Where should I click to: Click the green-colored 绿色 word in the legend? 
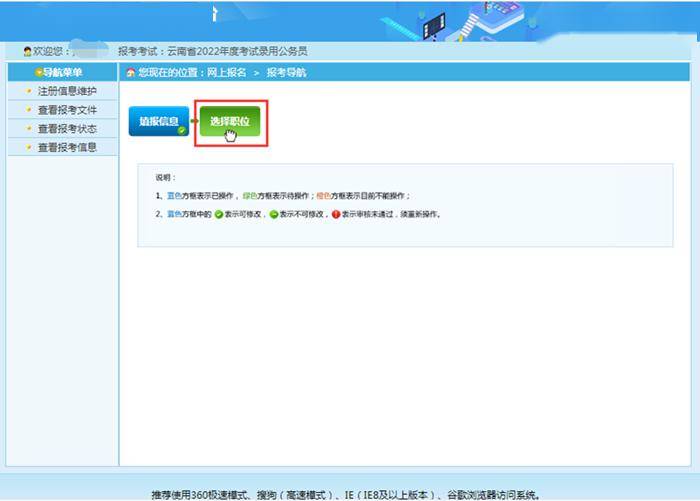[252, 196]
